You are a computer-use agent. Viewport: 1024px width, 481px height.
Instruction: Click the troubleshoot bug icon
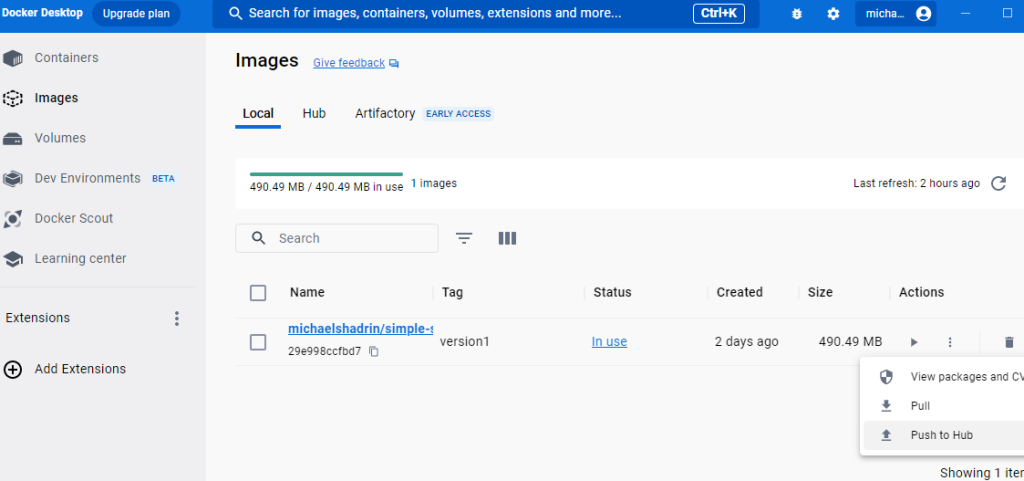(x=796, y=14)
